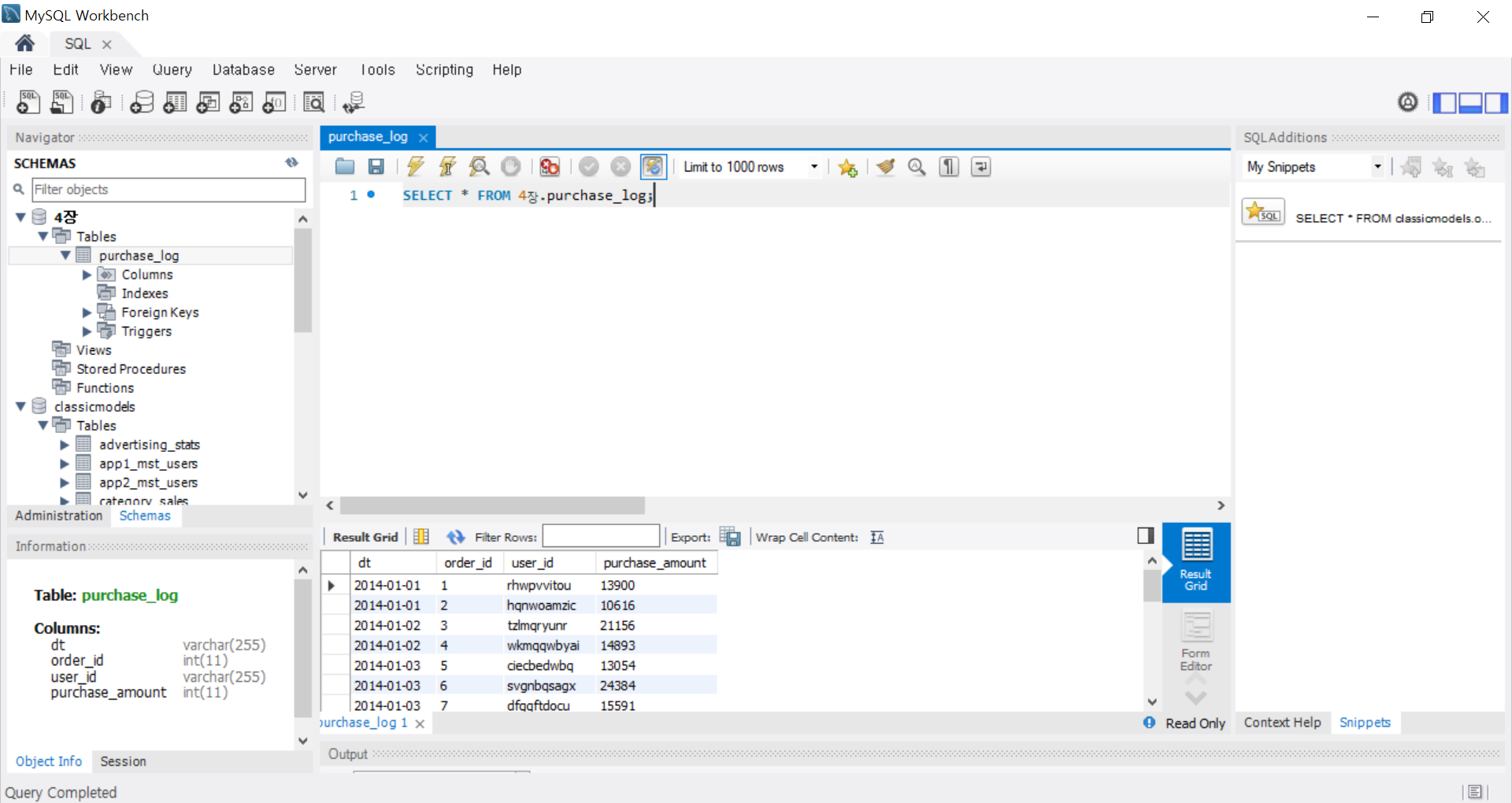Select Result Grid view button
The width and height of the screenshot is (1512, 803).
tap(1196, 562)
